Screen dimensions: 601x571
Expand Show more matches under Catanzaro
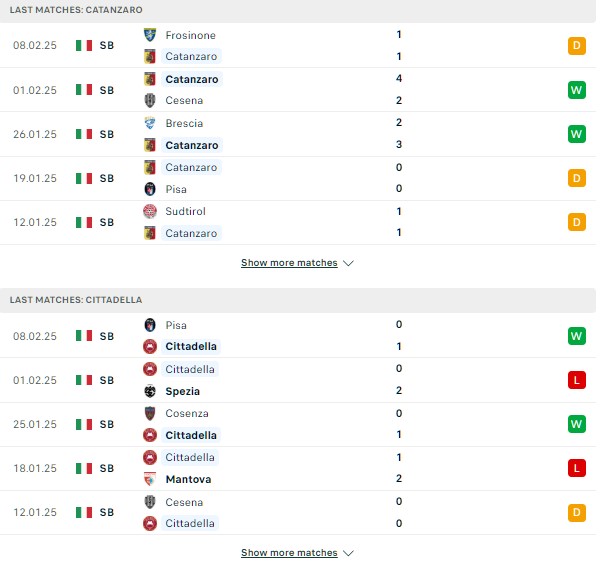[289, 263]
